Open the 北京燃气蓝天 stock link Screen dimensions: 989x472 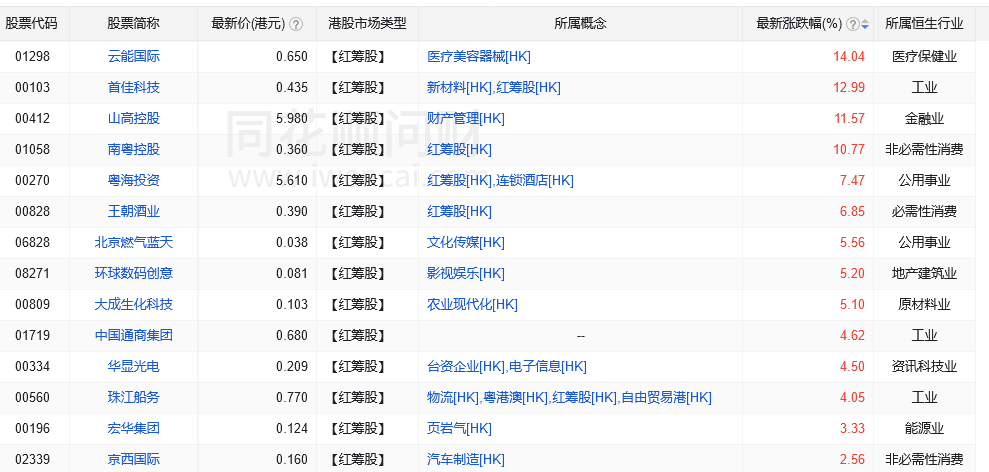[x=133, y=242]
